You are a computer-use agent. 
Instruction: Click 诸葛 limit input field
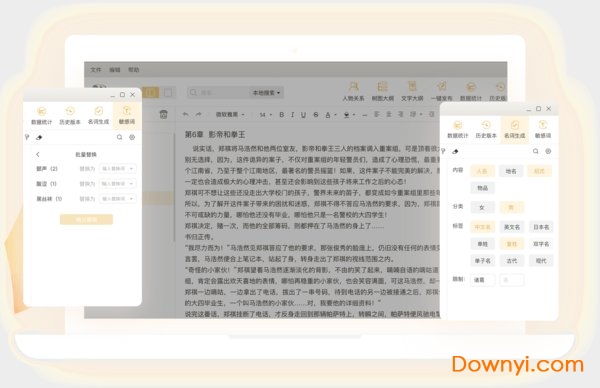pos(483,280)
